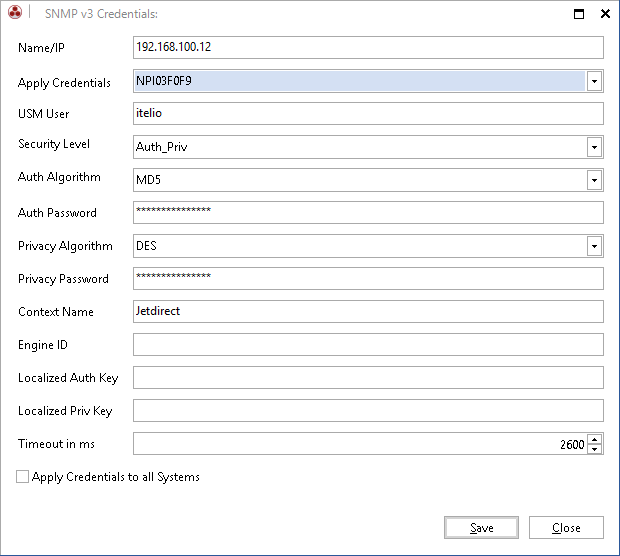Close the SNMP v3 Credentials dialog via X
620x556 pixels.
(x=605, y=14)
